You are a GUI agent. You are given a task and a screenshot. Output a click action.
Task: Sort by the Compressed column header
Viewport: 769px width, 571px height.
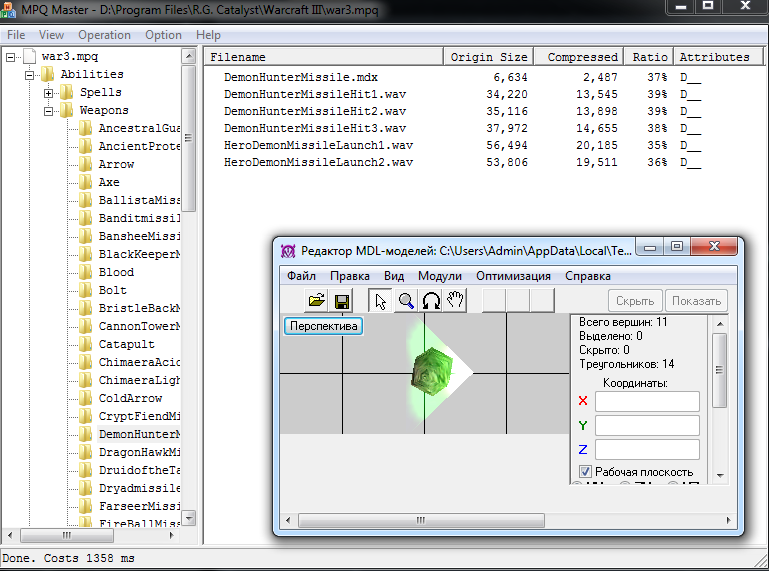tap(579, 57)
